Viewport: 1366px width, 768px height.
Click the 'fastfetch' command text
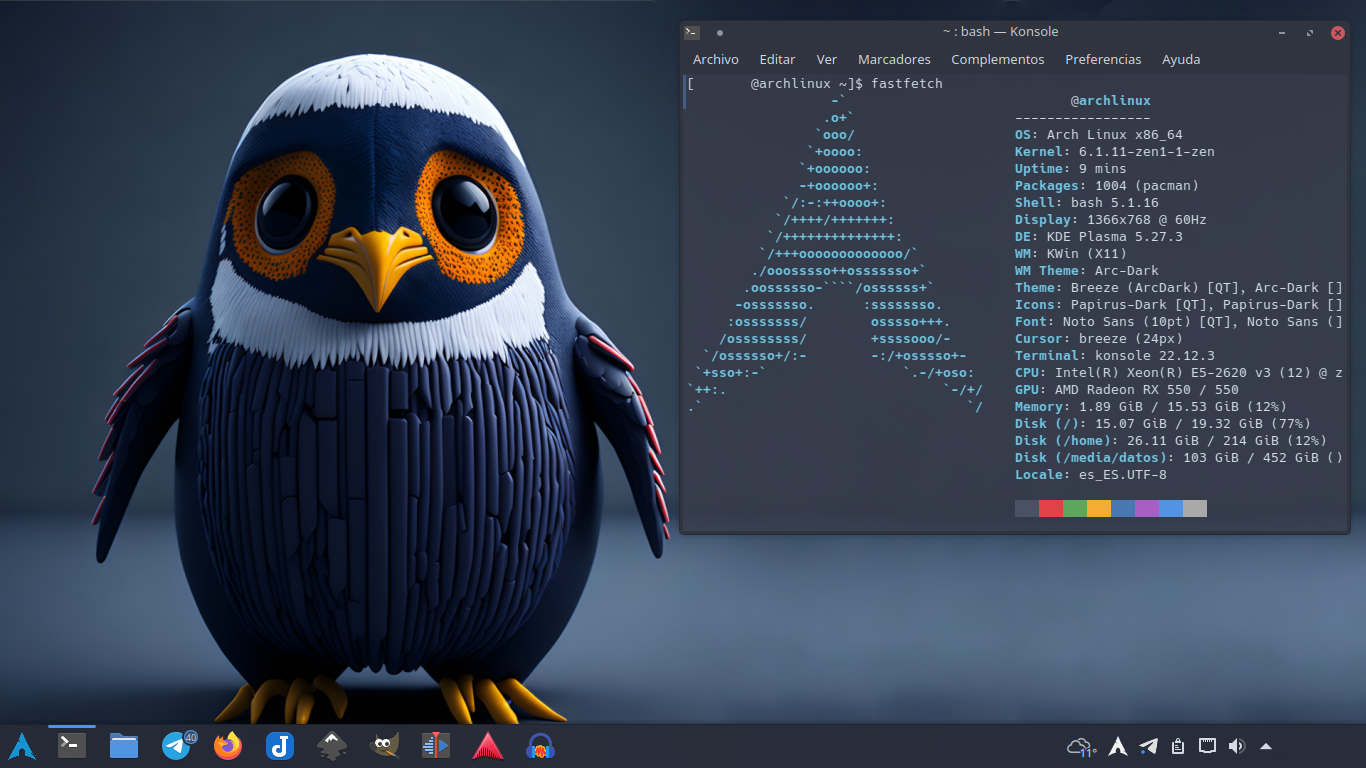pyautogui.click(x=907, y=84)
